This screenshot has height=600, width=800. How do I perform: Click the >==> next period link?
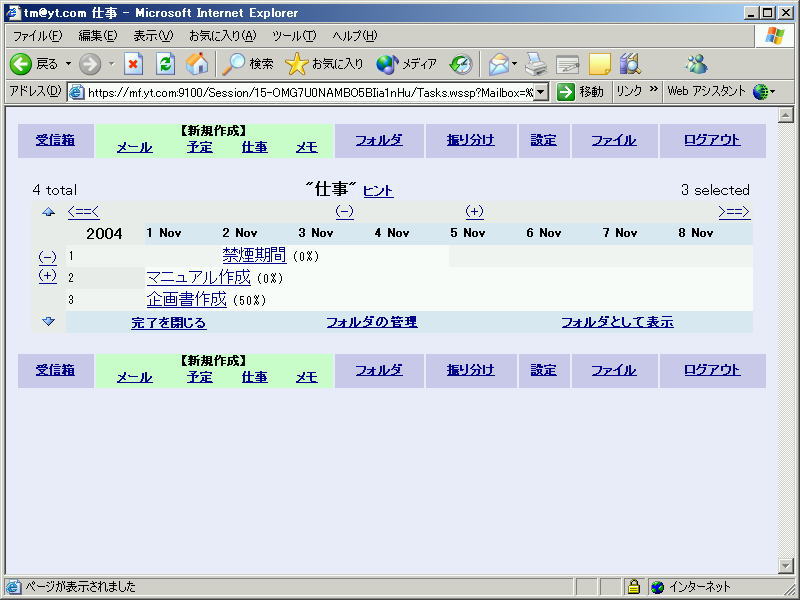click(x=734, y=211)
